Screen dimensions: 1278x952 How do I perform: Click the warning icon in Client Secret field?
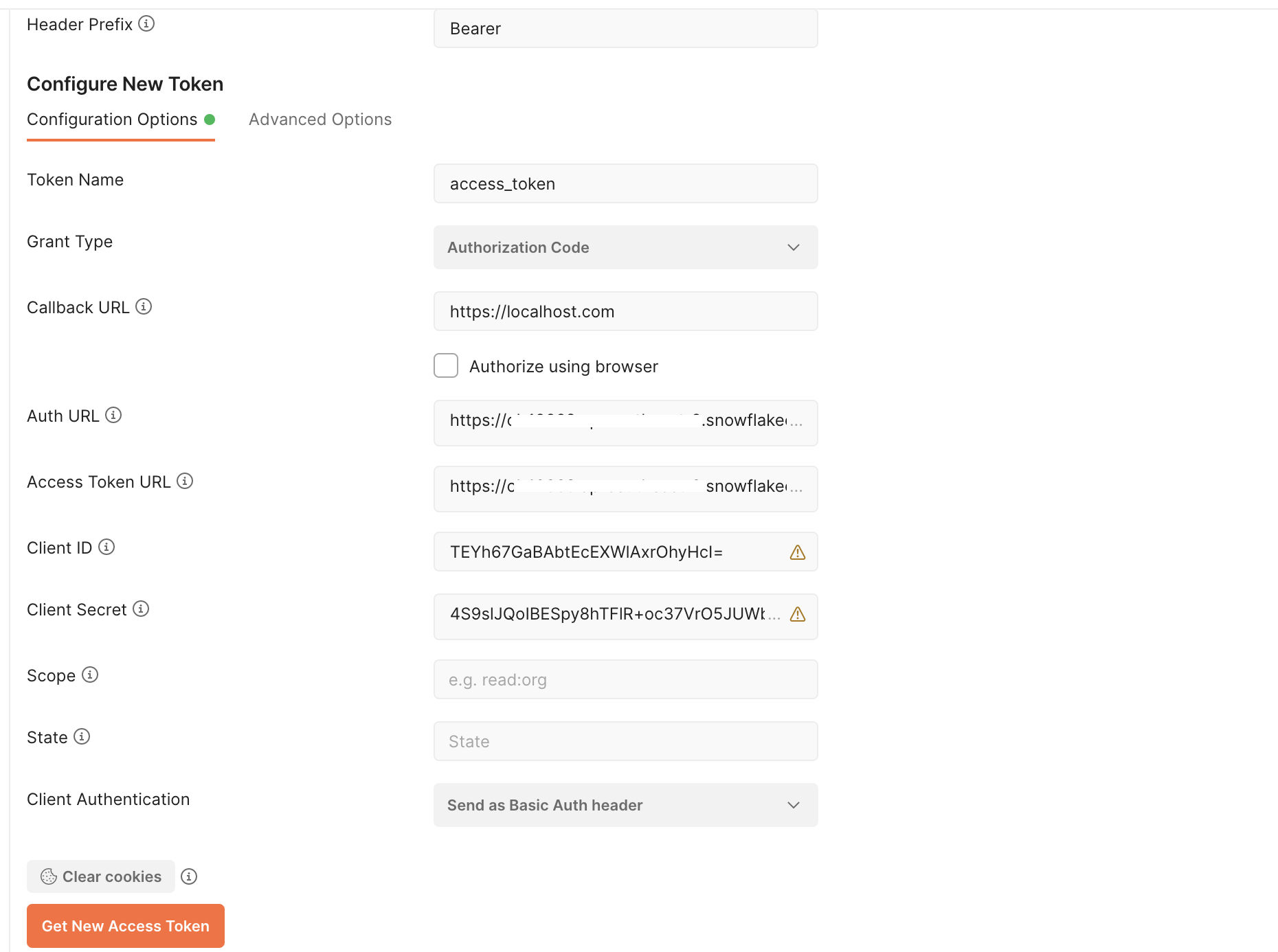797,615
